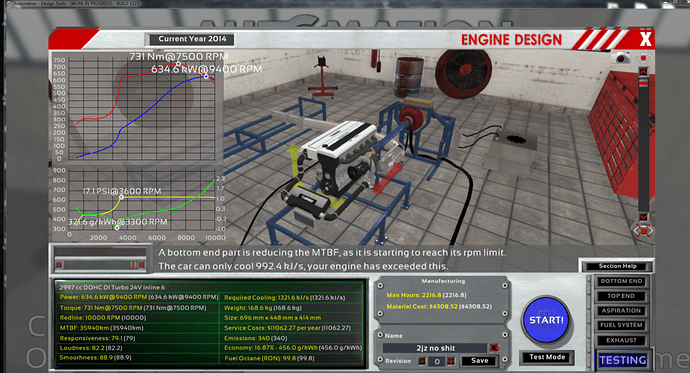Click the right arrow below the graph panel
This screenshot has width=690, height=373.
(x=142, y=265)
